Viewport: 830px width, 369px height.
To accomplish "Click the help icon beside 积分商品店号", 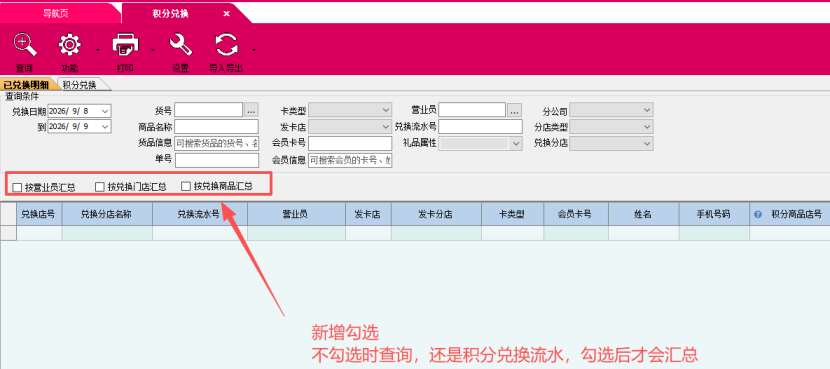I will coord(757,214).
